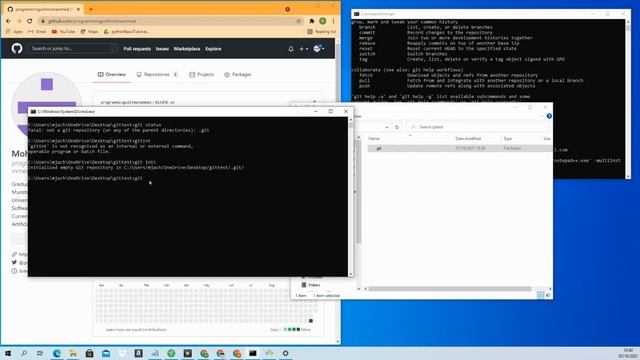Open pythonBasicTutorial bookmark
This screenshot has height=360, width=640.
tap(126, 31)
